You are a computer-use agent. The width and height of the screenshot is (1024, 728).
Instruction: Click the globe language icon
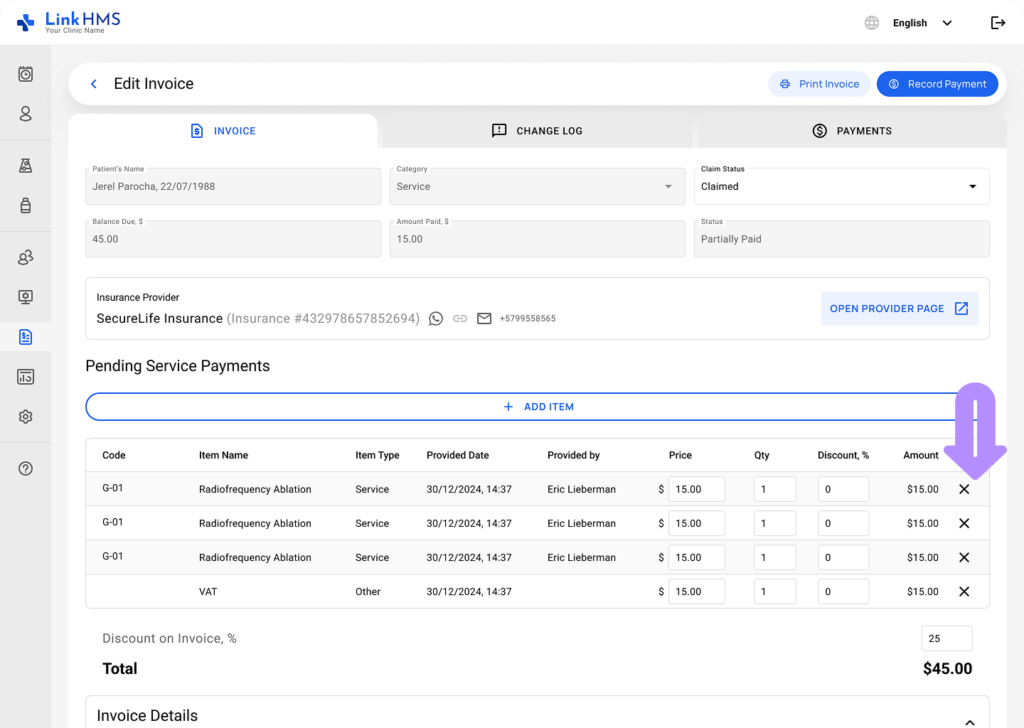coord(871,23)
